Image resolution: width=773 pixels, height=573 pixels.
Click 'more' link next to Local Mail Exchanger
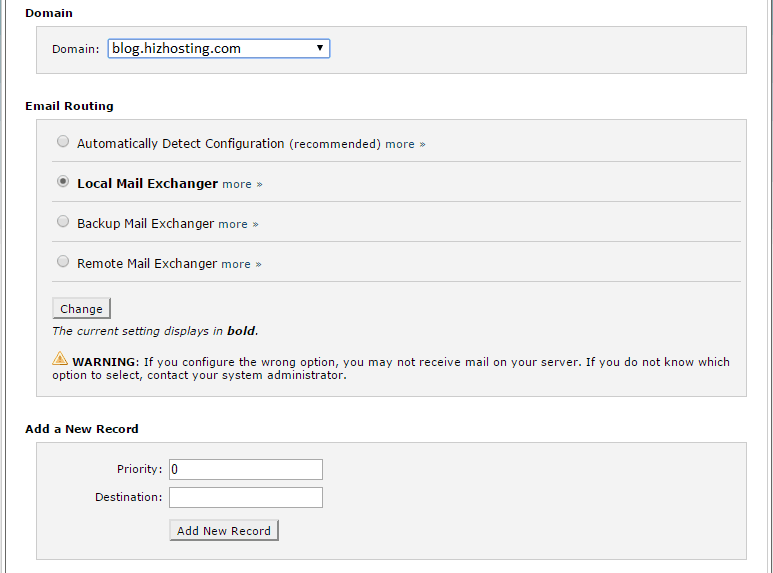click(242, 184)
